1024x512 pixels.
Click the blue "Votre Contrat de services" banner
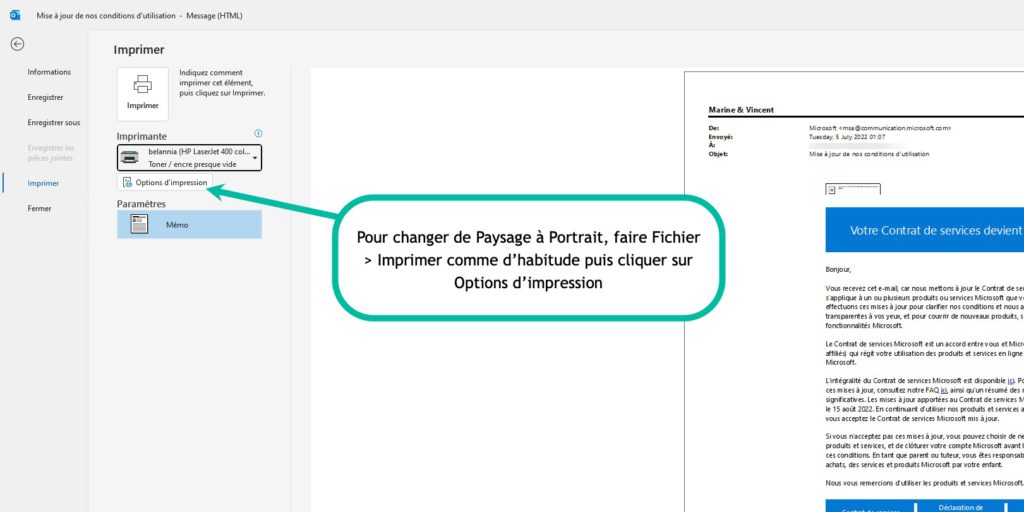tap(925, 230)
